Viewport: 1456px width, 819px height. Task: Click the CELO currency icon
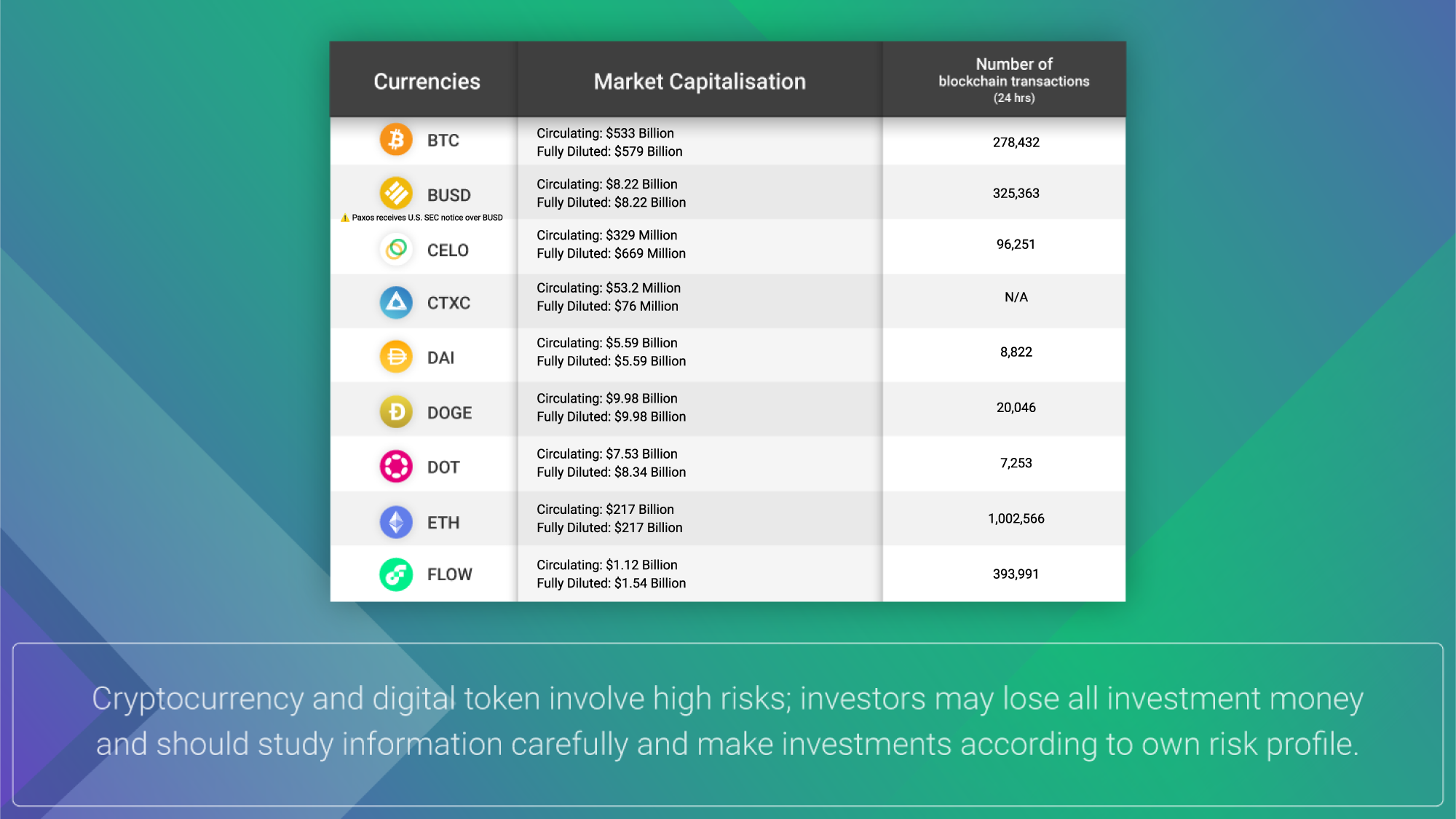click(x=395, y=250)
